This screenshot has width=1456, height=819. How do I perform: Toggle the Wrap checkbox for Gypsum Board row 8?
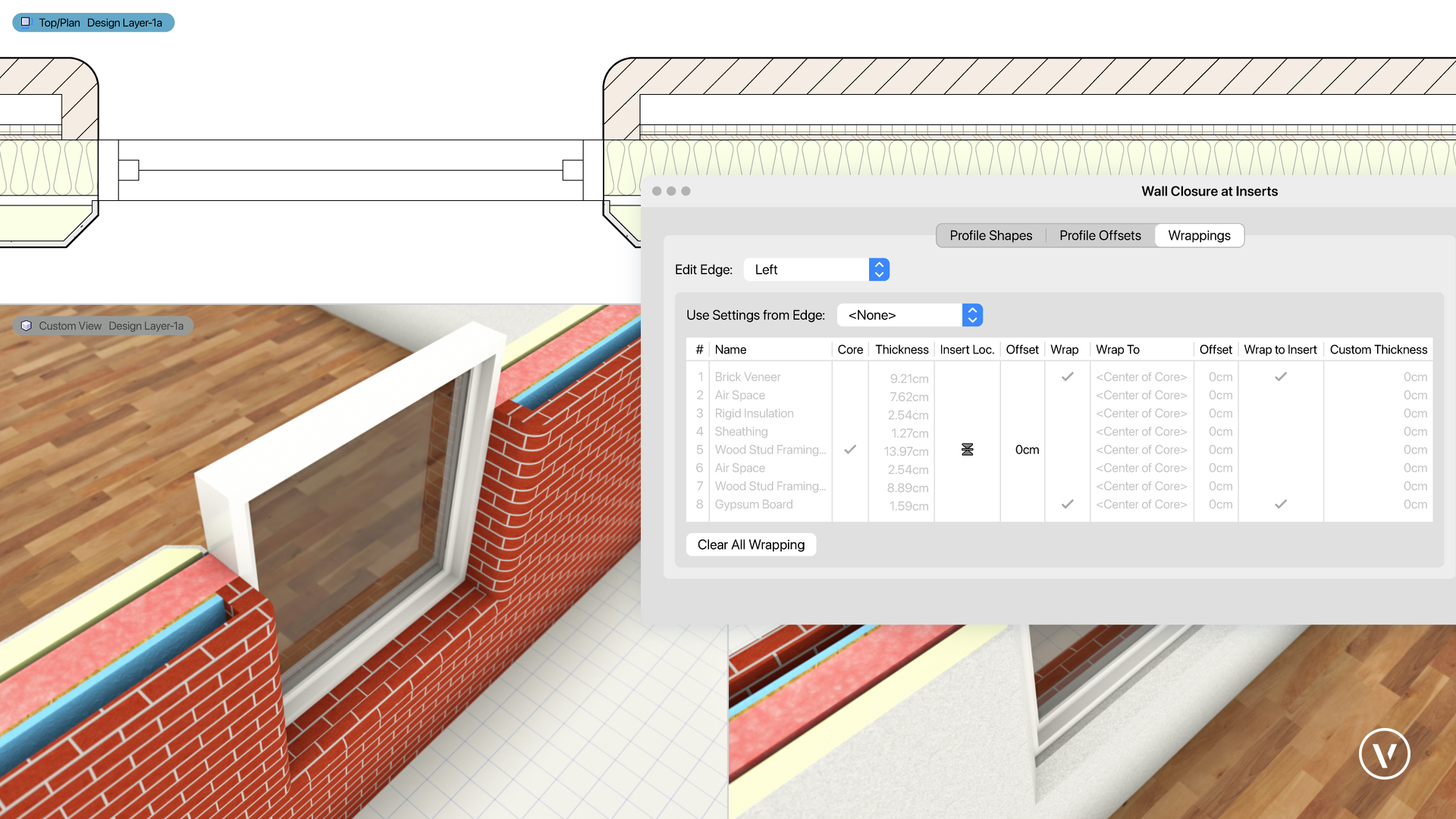pos(1066,504)
